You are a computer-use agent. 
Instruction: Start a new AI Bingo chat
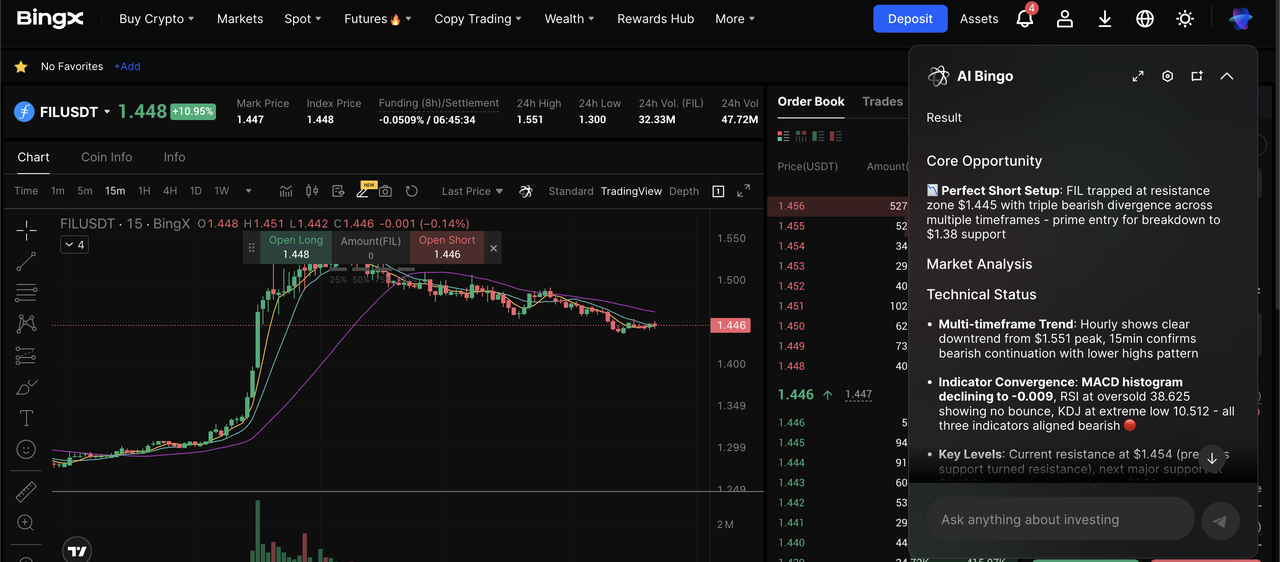click(1196, 76)
